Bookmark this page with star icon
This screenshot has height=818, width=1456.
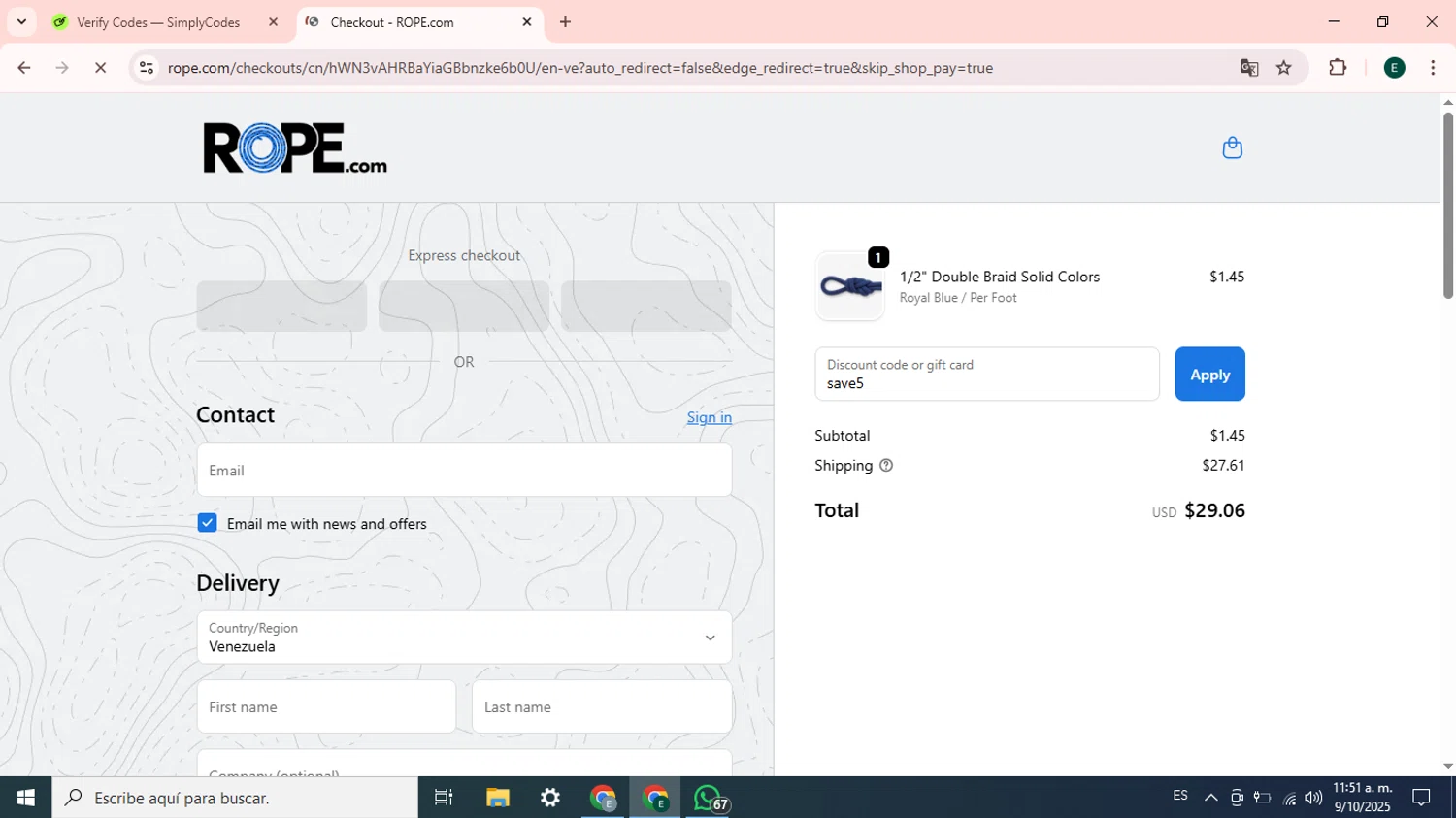pyautogui.click(x=1284, y=68)
